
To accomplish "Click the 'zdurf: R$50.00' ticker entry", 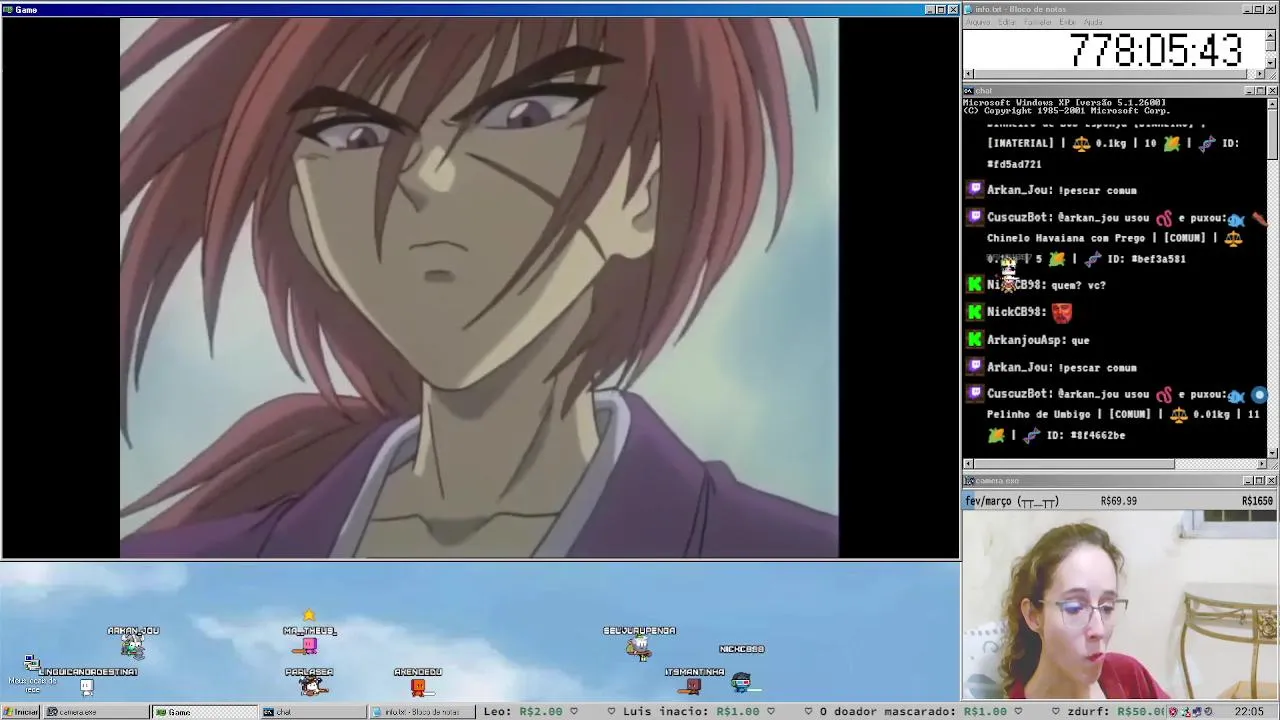I will point(1116,712).
